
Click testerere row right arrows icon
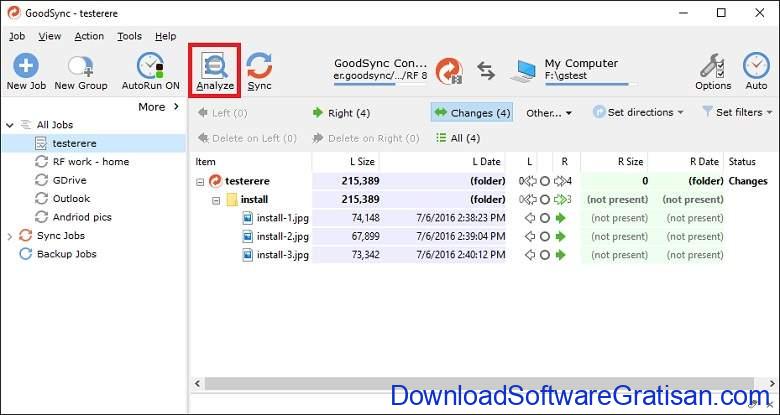560,181
